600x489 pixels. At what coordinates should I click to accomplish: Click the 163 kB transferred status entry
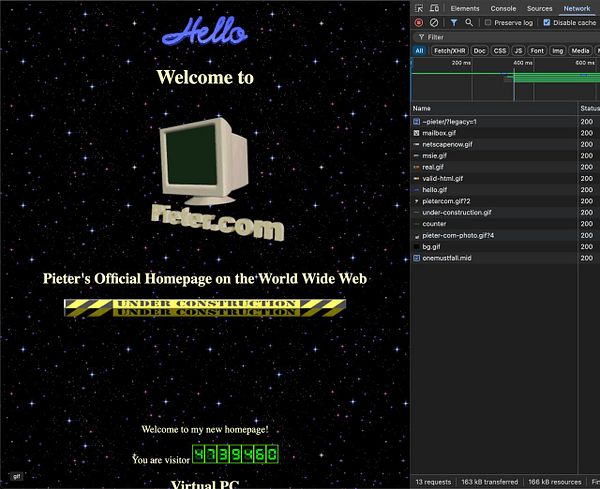(489, 482)
